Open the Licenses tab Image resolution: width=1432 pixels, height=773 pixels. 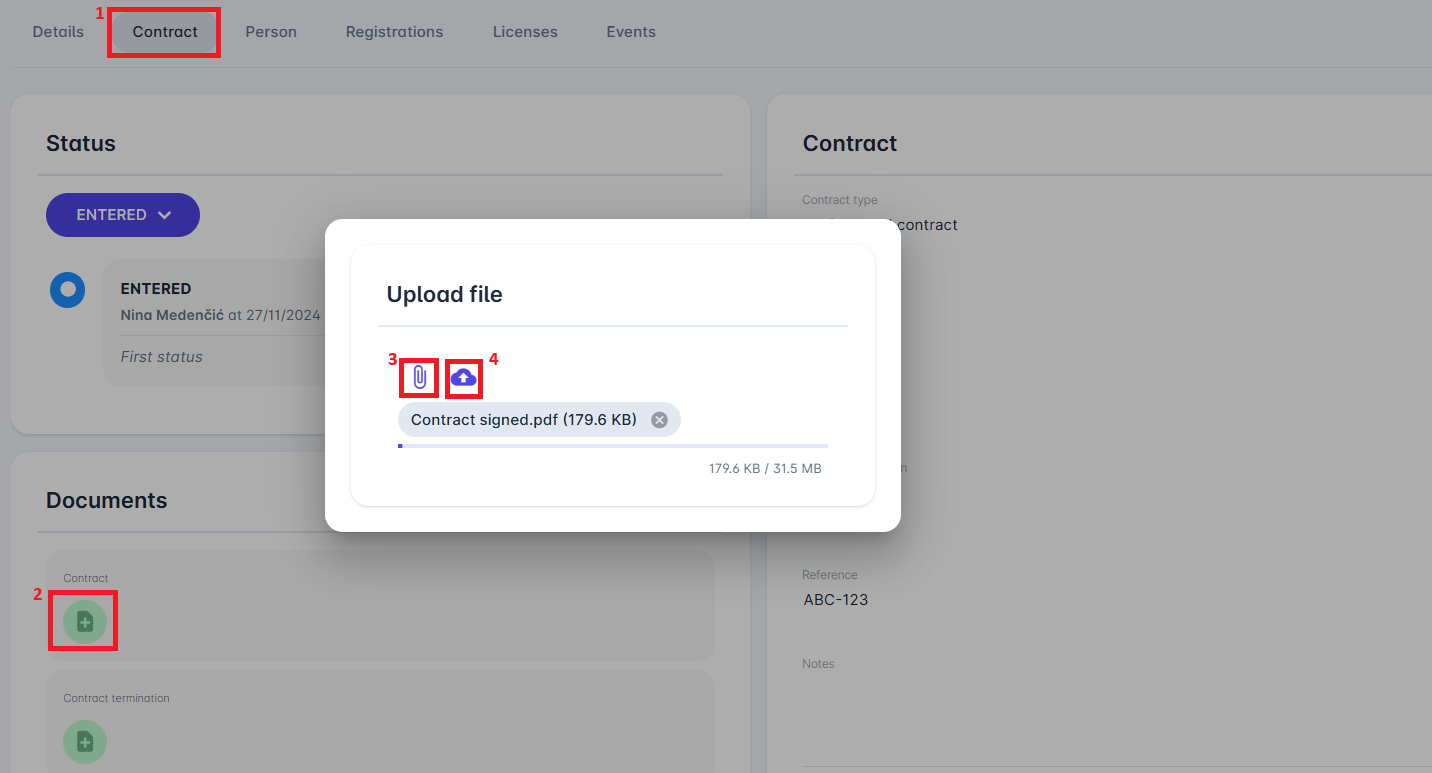pos(525,32)
